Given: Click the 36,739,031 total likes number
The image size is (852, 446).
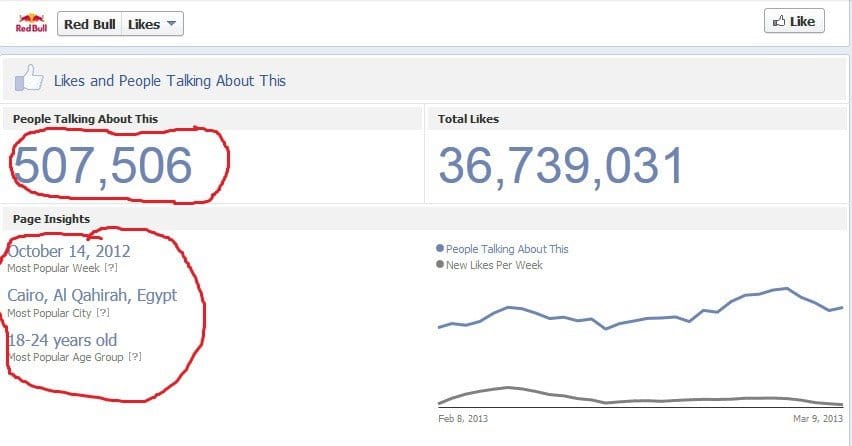Looking at the screenshot, I should [x=560, y=166].
